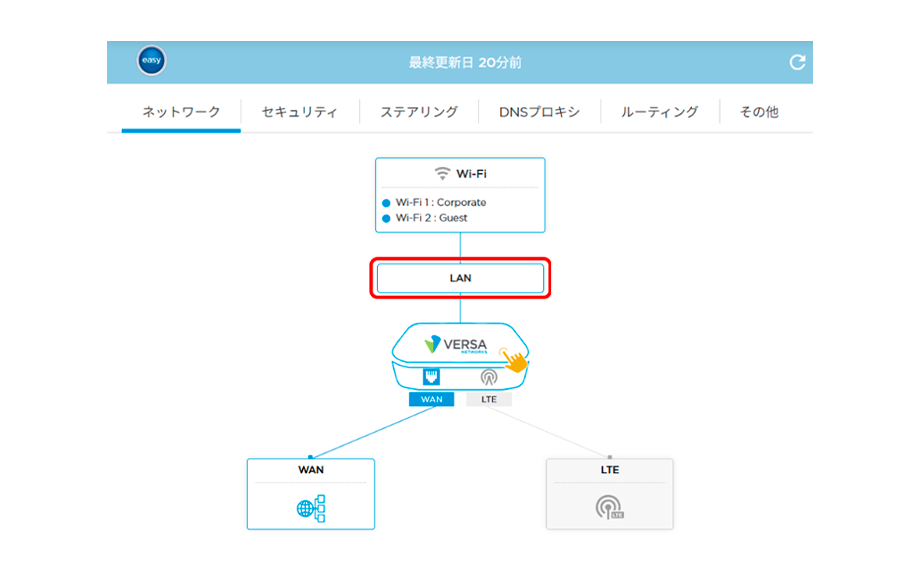Click the LTE antenna icon on the device
The height and width of the screenshot is (580, 920).
(488, 377)
